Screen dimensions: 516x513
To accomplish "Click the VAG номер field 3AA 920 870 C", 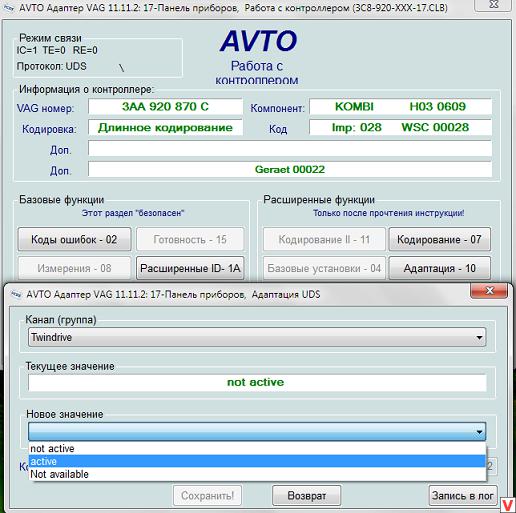I will (x=165, y=107).
